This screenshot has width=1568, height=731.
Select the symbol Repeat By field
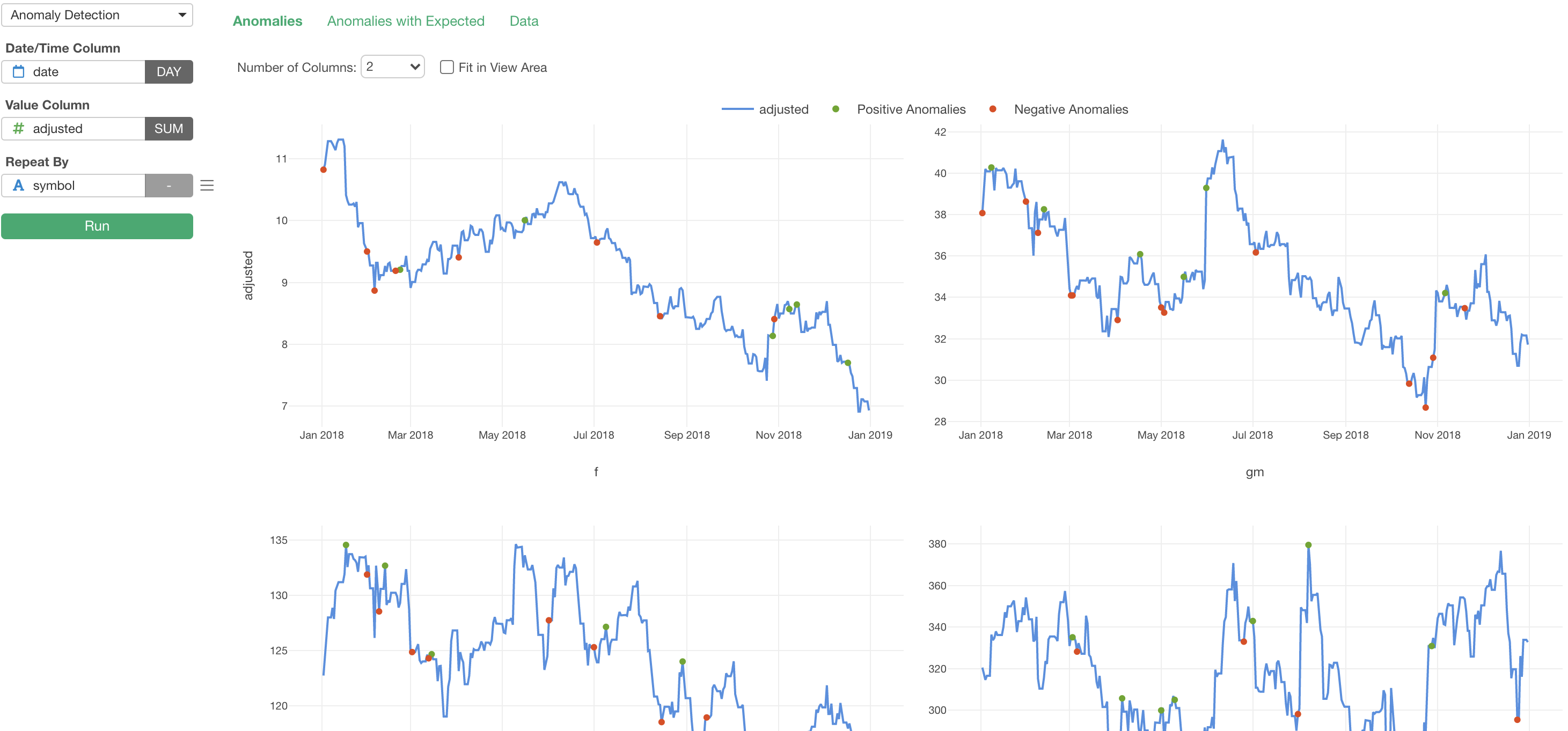pyautogui.click(x=73, y=186)
